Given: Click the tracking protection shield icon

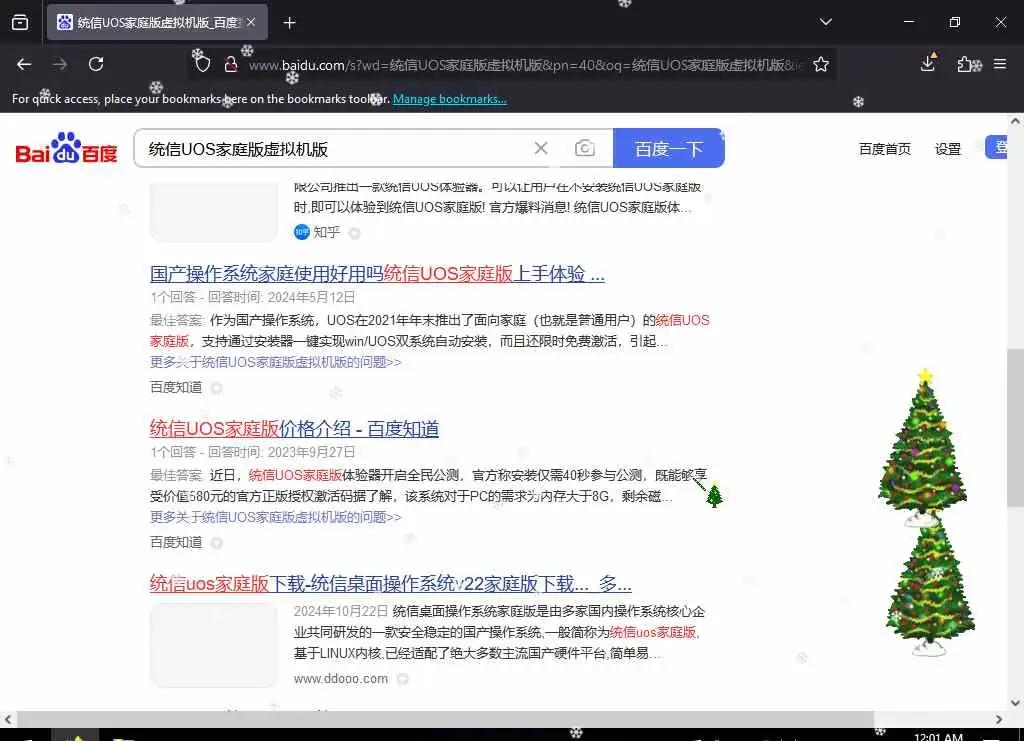Looking at the screenshot, I should pyautogui.click(x=202, y=64).
